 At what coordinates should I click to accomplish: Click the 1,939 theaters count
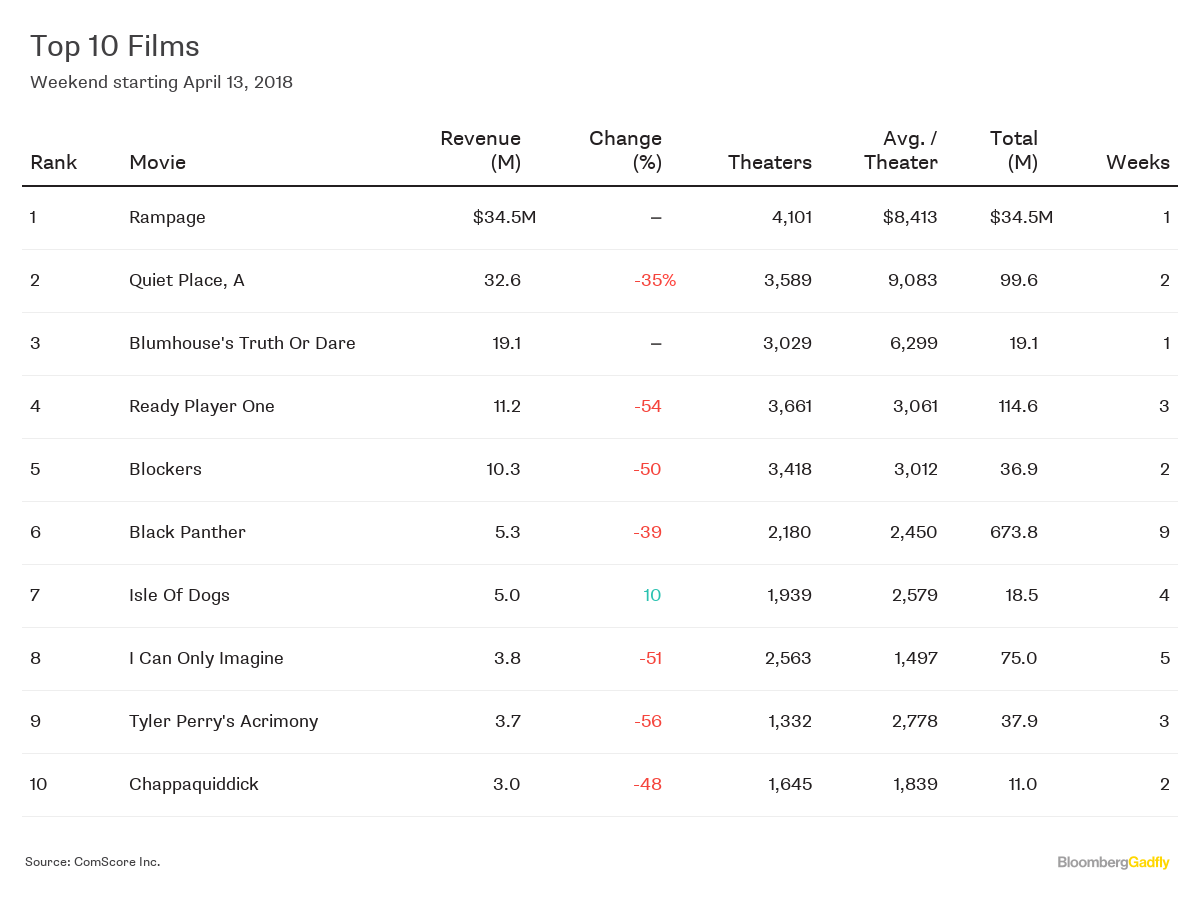(x=790, y=595)
